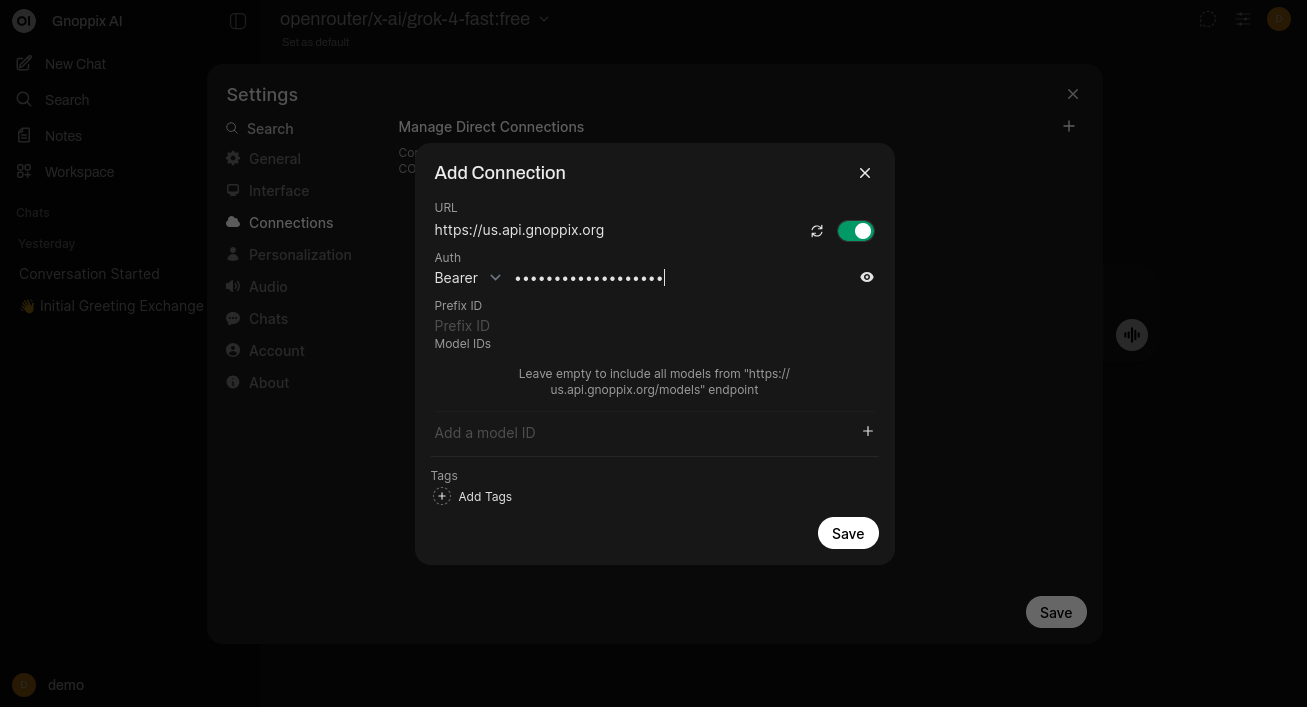Click the verify connection refresh icon
This screenshot has height=707, width=1307.
click(x=817, y=231)
